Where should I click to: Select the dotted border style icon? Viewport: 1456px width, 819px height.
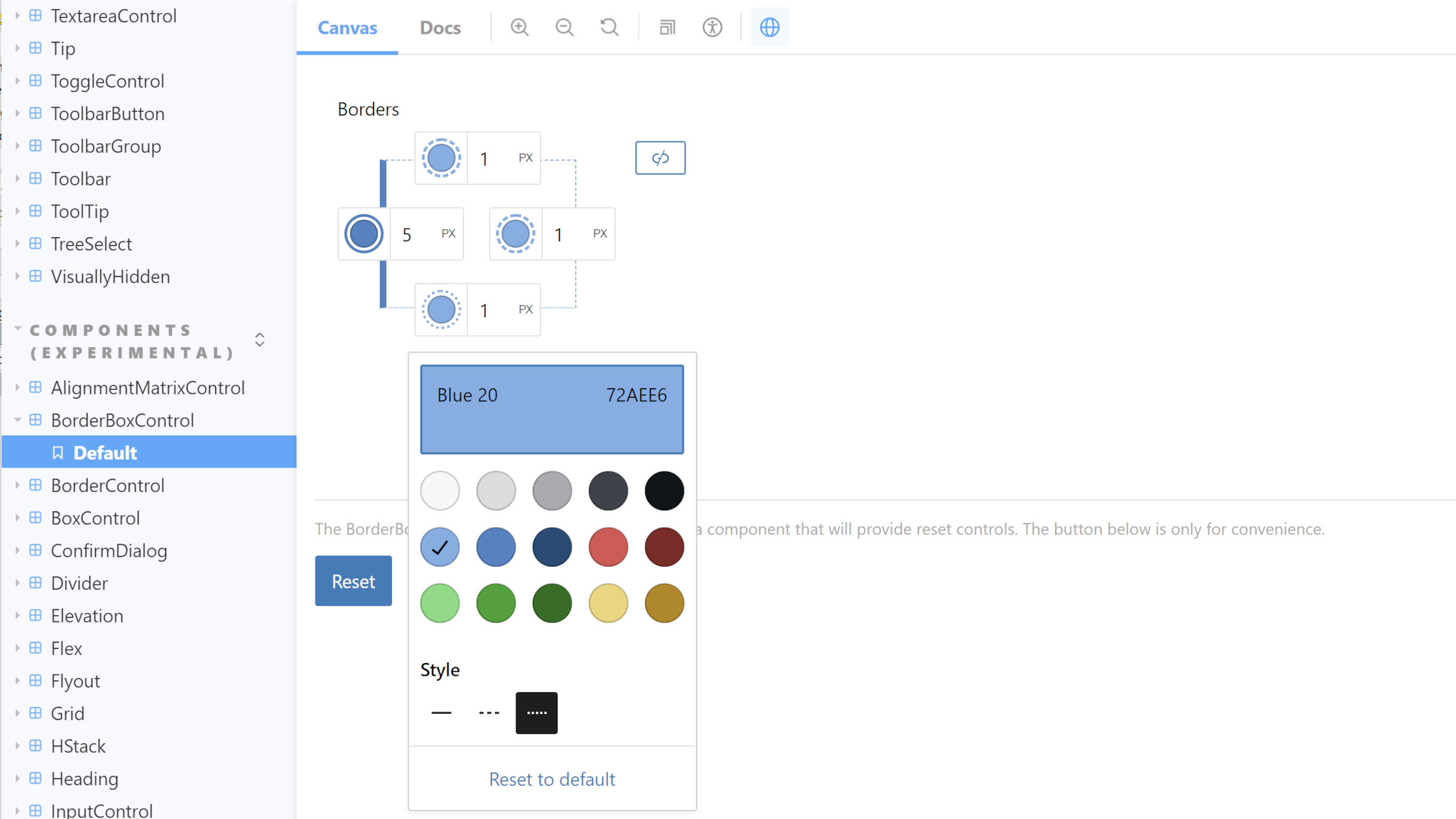click(x=536, y=712)
